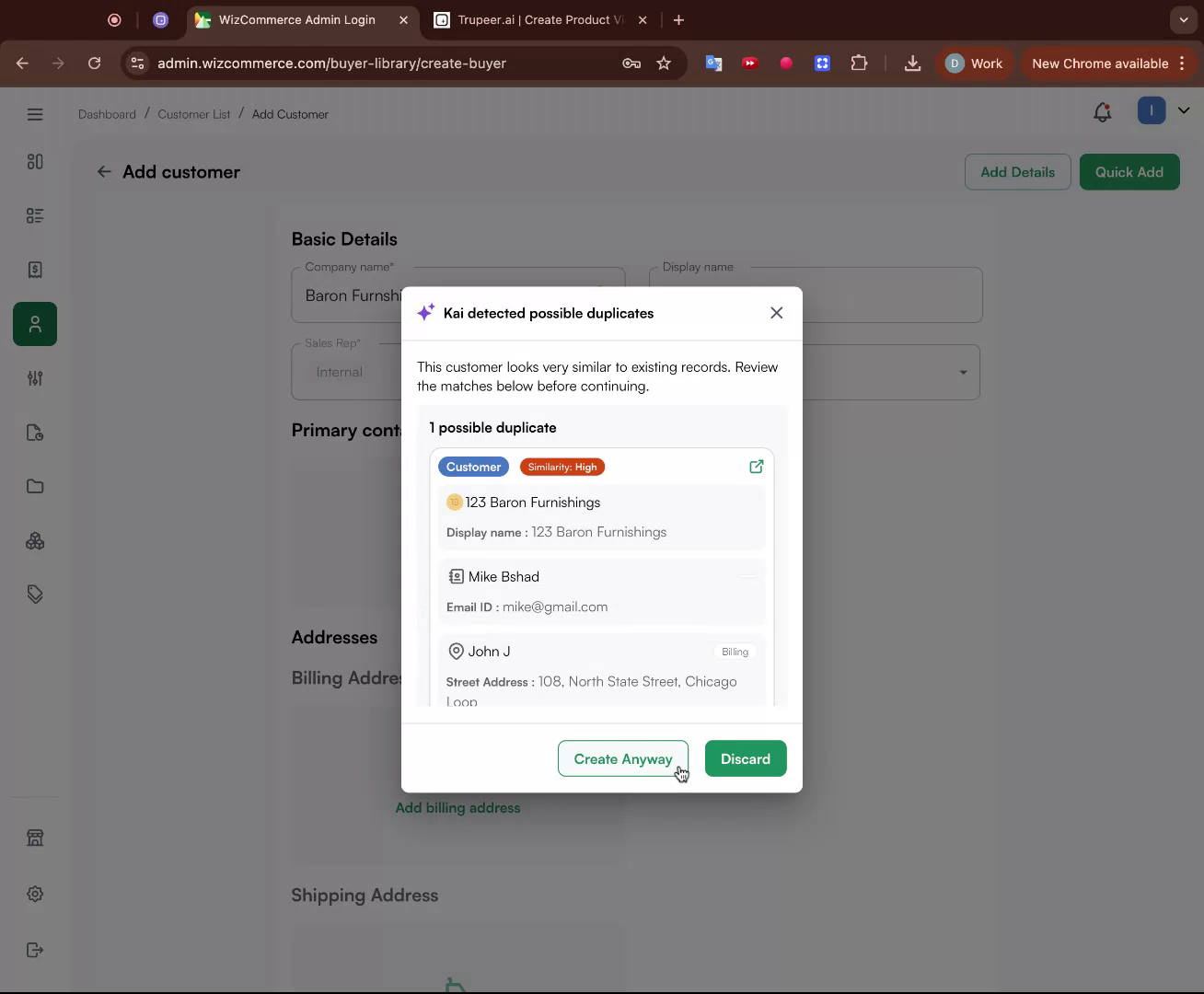Click the Kai sparkle icon
The image size is (1204, 994).
(425, 312)
